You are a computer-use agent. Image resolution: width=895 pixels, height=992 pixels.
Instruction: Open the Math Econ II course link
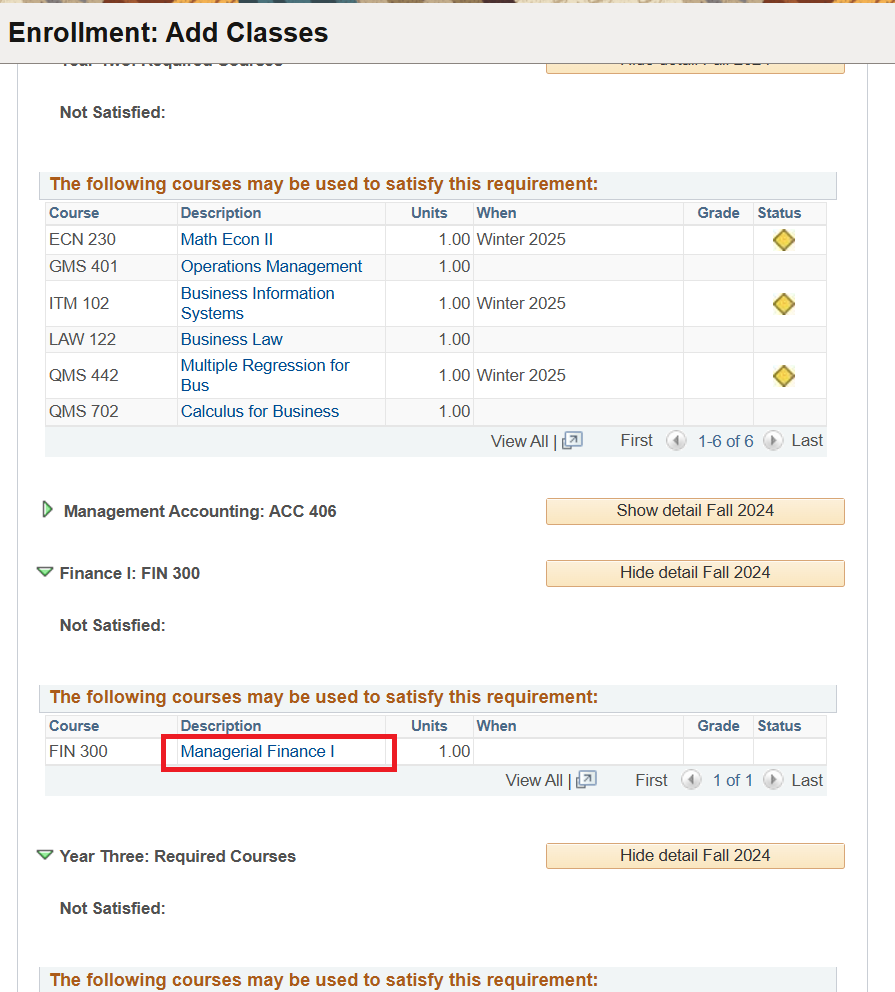pos(226,240)
